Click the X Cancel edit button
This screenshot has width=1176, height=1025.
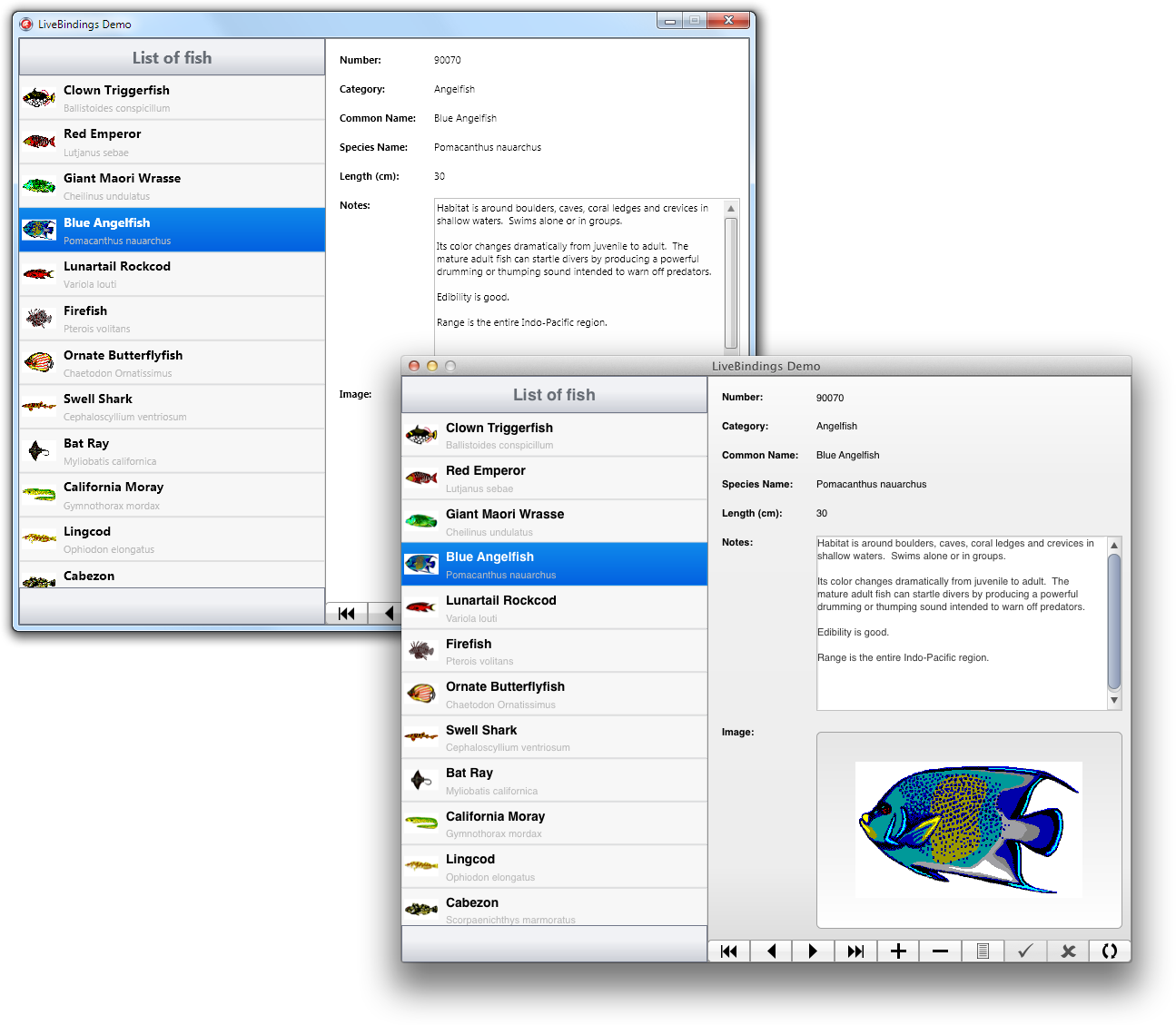1068,951
